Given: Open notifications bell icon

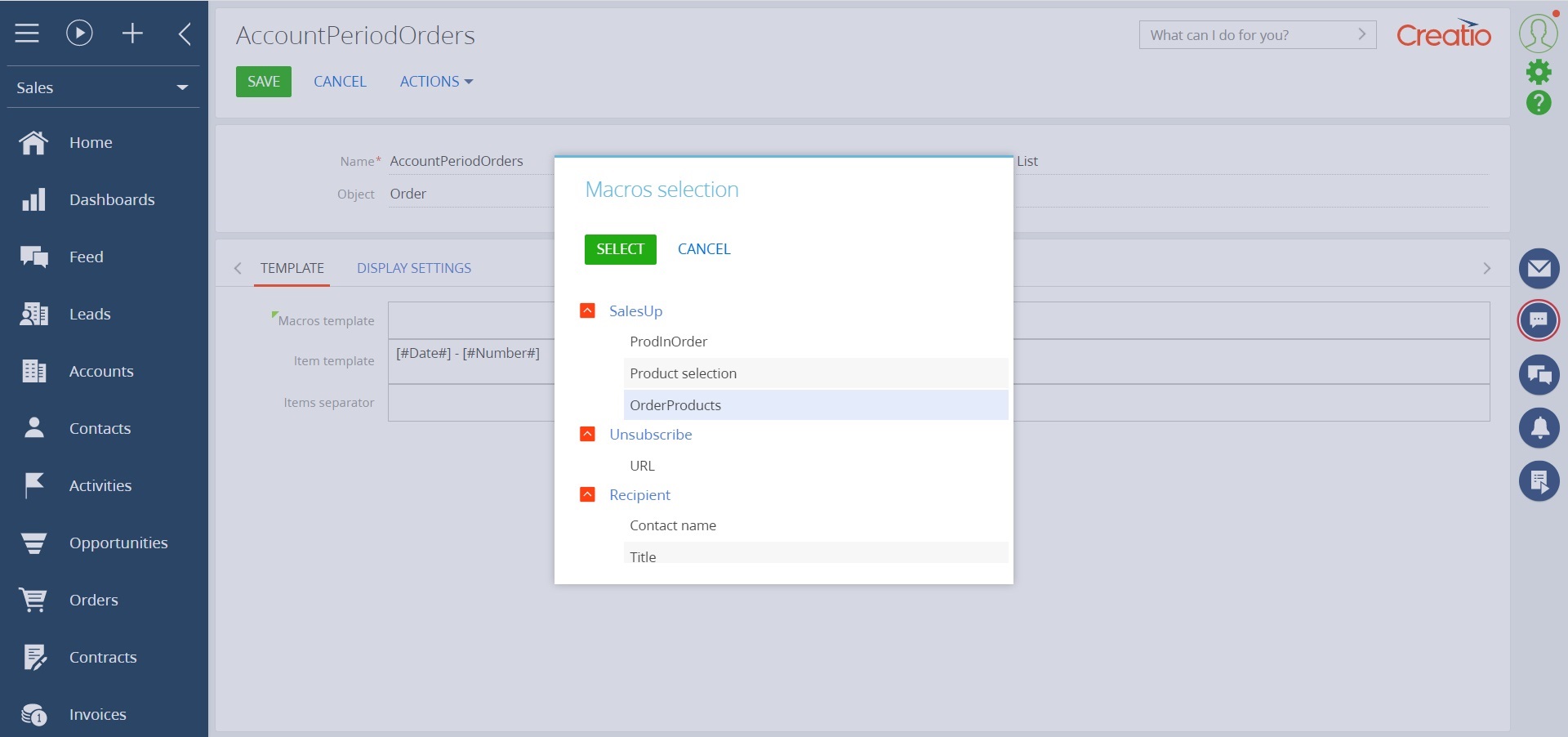Looking at the screenshot, I should (1539, 427).
